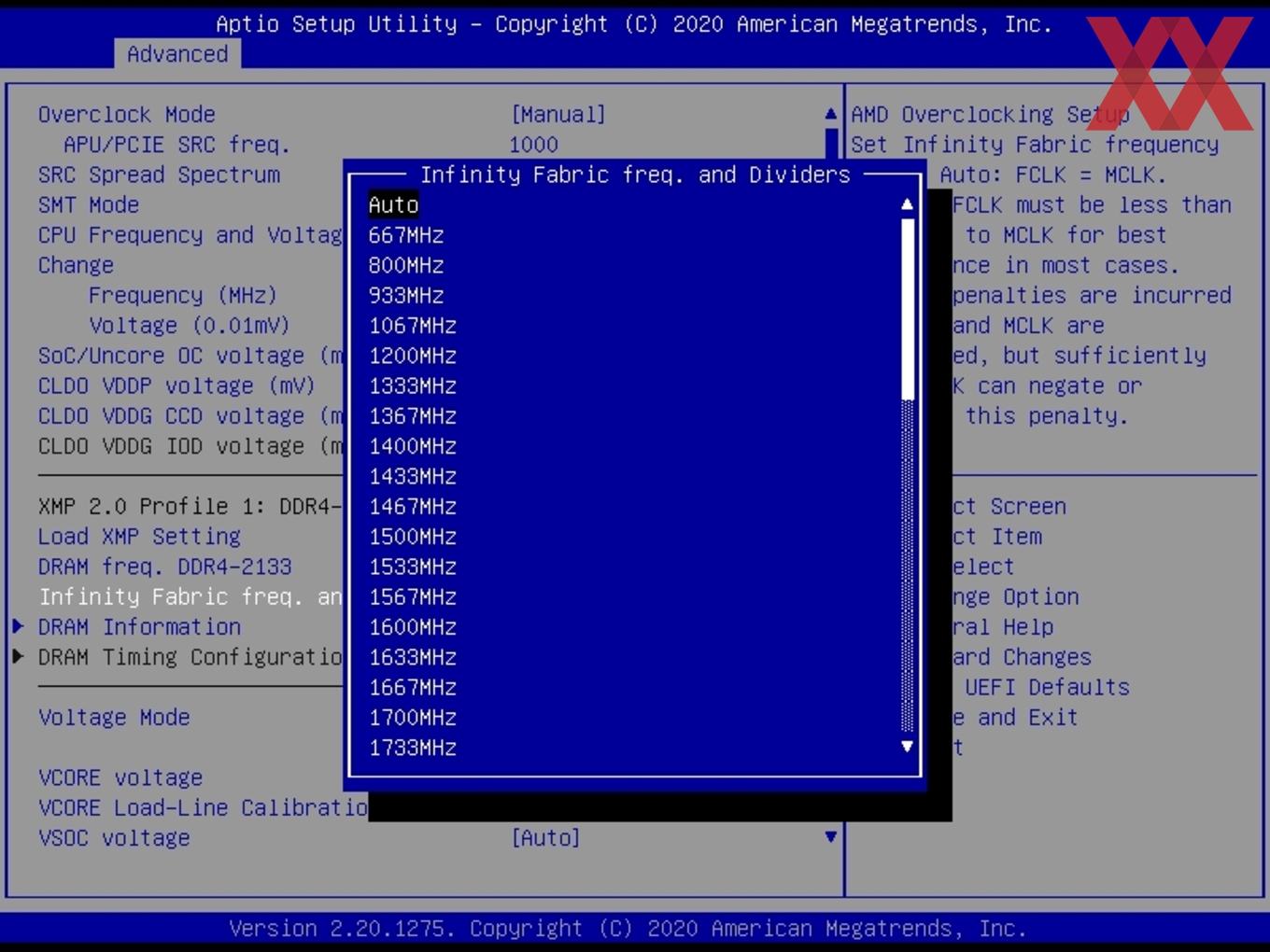Choose 1700MHz from the list
The image size is (1270, 952).
click(x=413, y=718)
